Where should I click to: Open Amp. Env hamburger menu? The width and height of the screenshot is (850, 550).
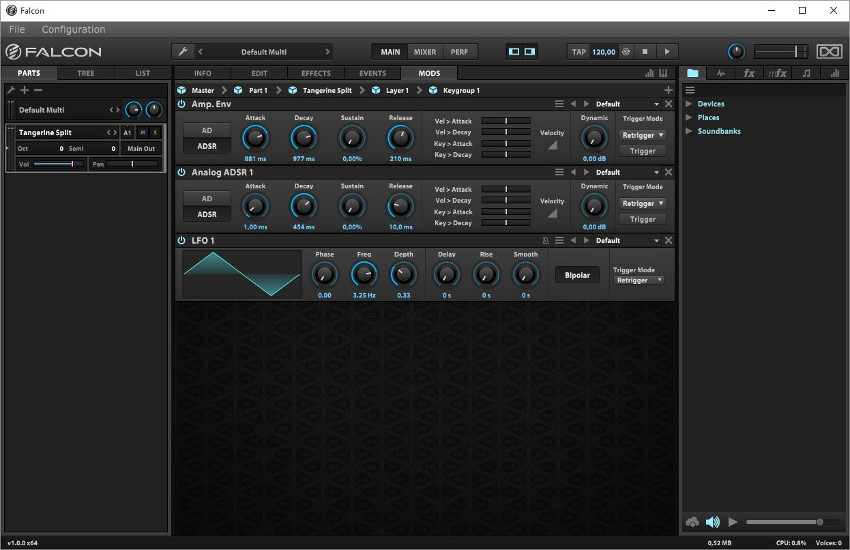[559, 104]
